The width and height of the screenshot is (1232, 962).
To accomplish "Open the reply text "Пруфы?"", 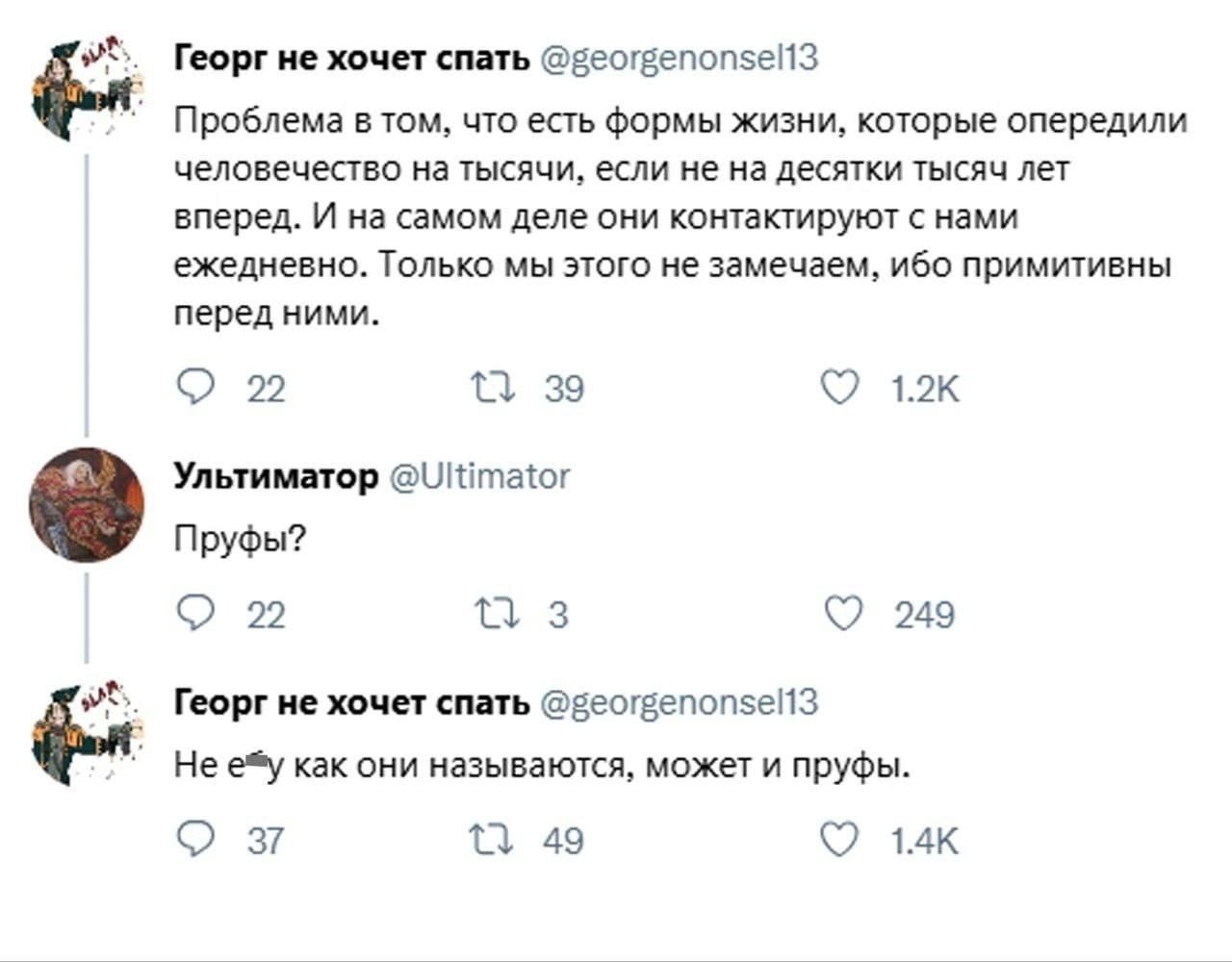I will pyautogui.click(x=240, y=539).
